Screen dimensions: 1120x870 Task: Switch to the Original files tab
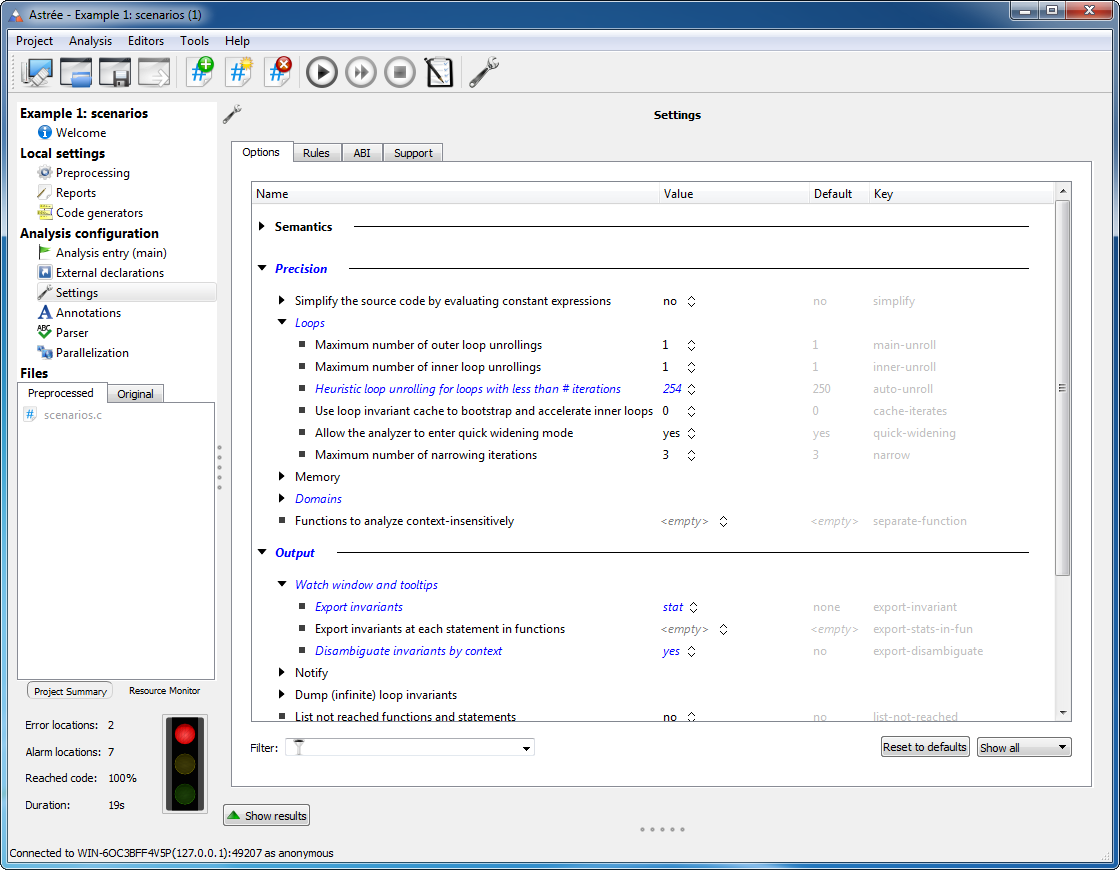click(x=135, y=394)
